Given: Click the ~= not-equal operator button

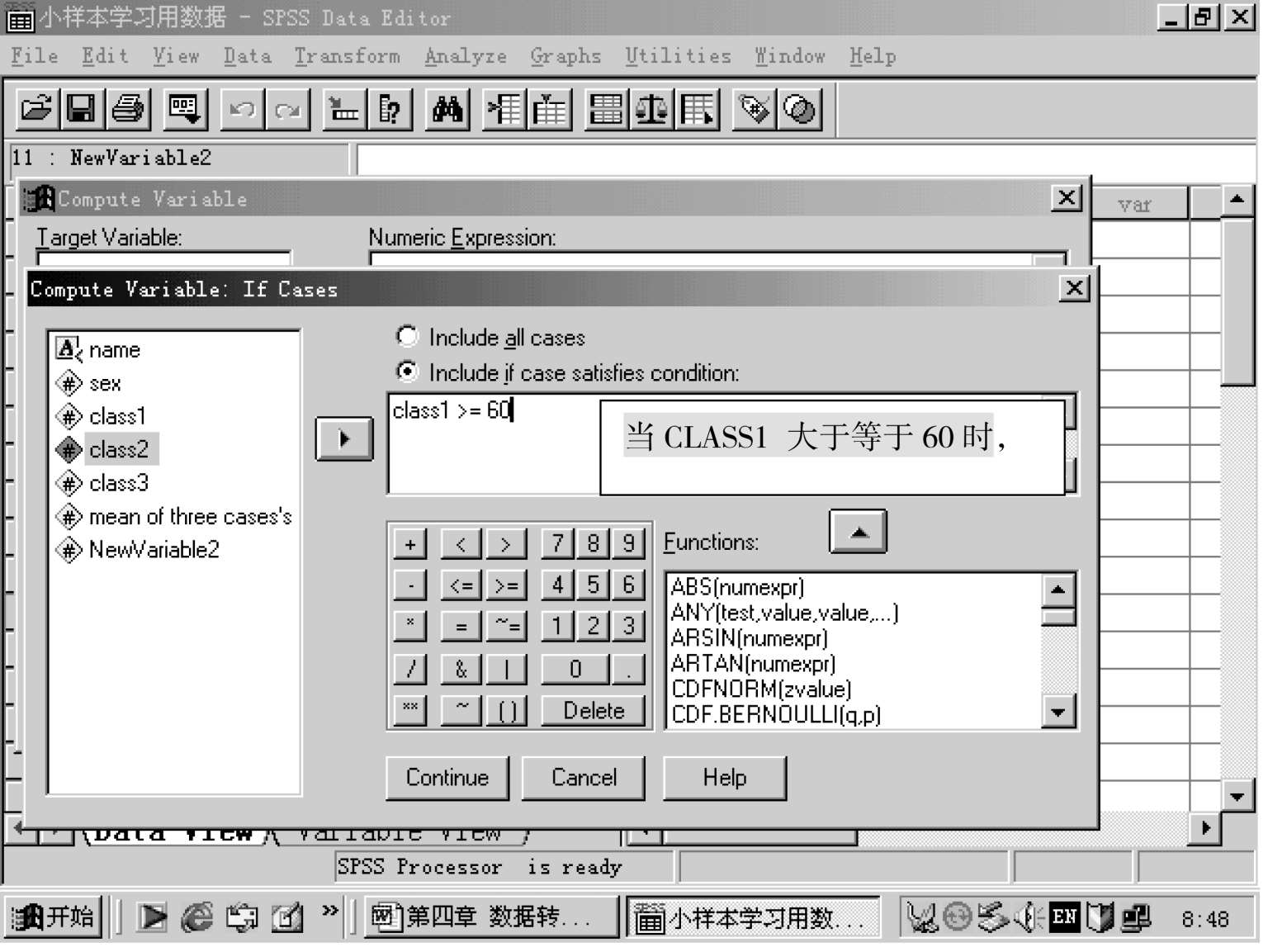Looking at the screenshot, I should click(x=505, y=627).
